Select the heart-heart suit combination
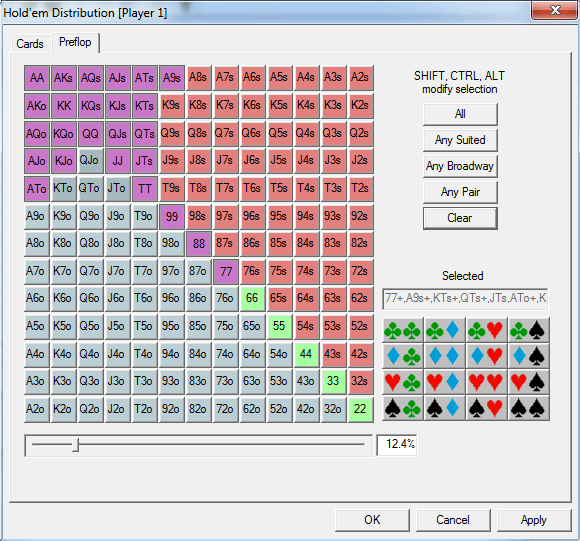Viewport: 580px width, 541px height. 486,382
